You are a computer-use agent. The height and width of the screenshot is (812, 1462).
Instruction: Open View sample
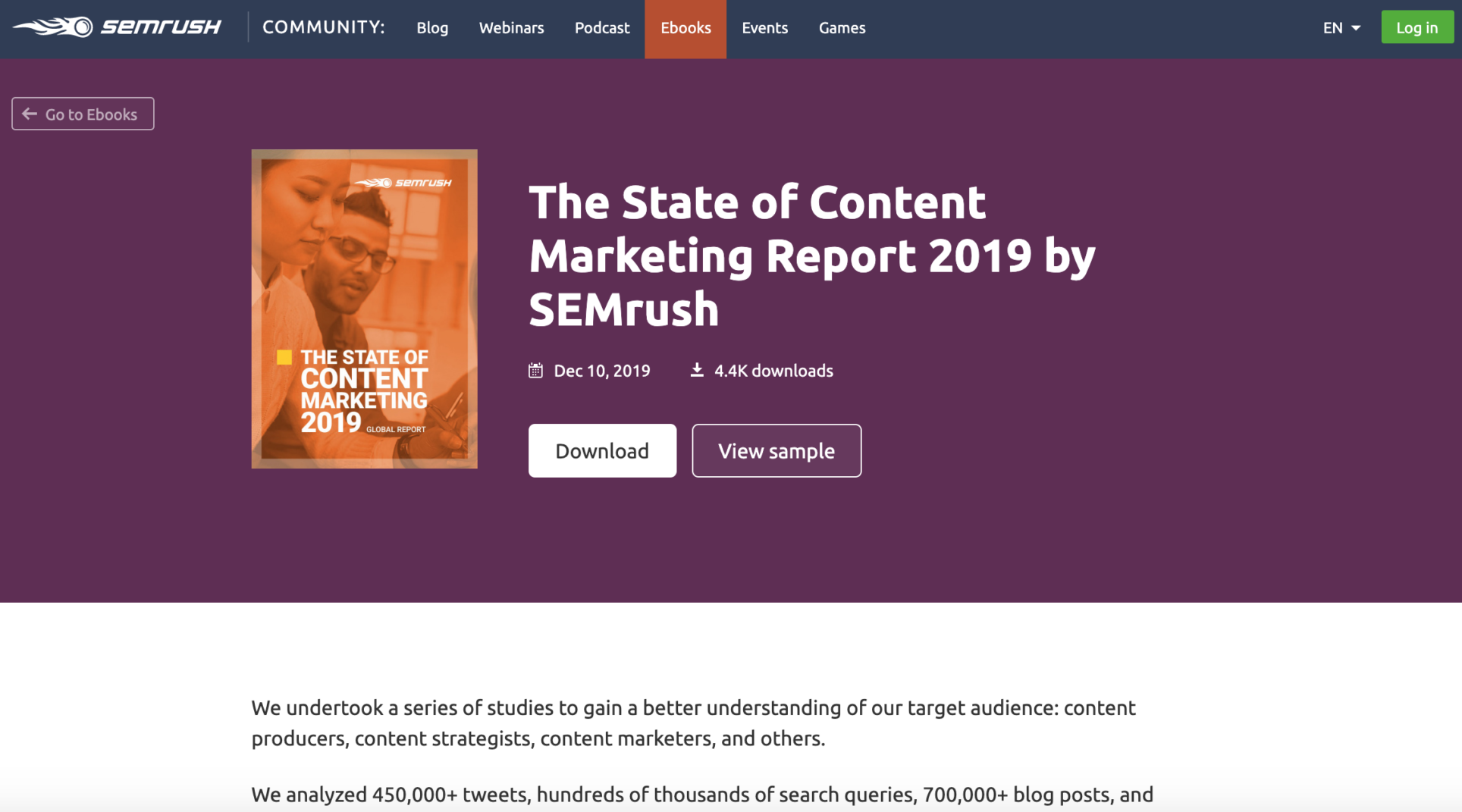776,450
